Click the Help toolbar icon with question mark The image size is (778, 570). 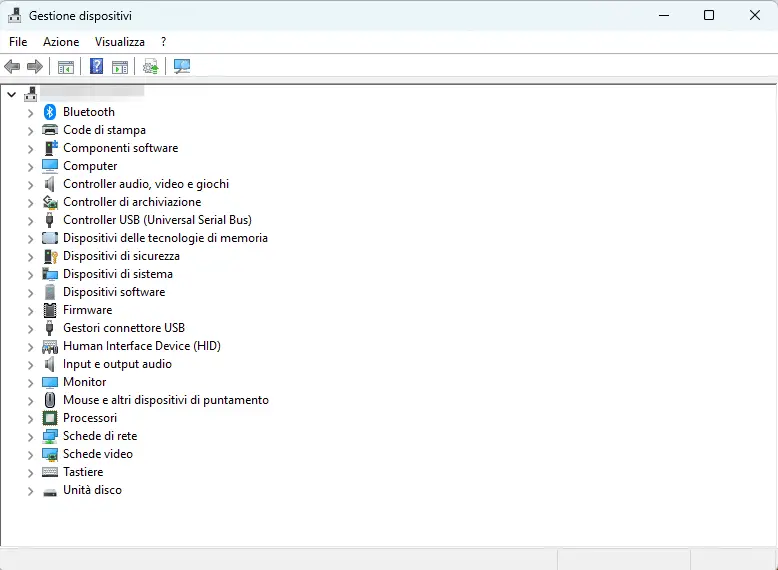coord(96,67)
